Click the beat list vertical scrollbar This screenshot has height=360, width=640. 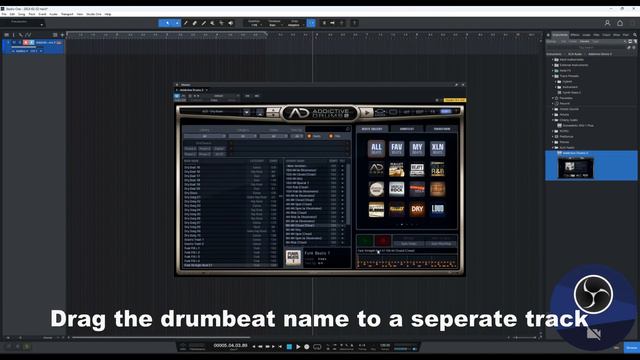(348, 194)
